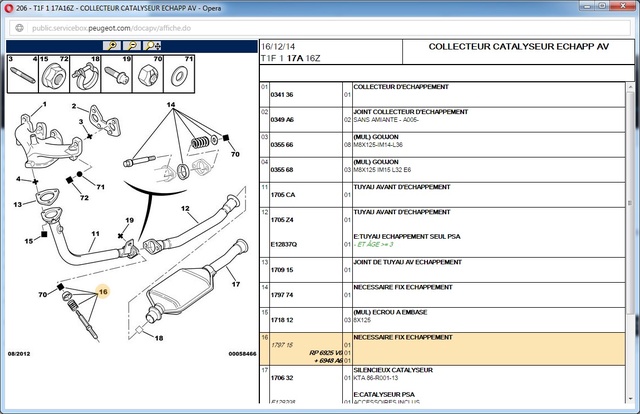Click reference E12837Q

284,245
